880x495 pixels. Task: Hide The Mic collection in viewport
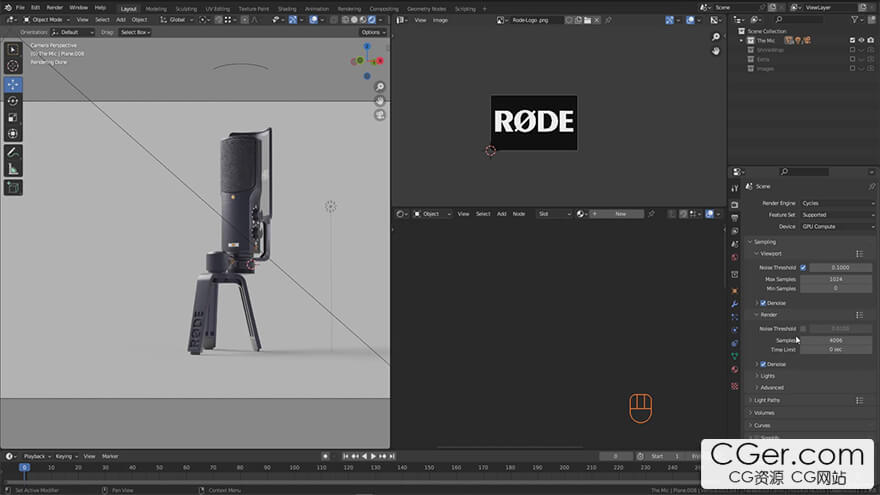[x=861, y=40]
